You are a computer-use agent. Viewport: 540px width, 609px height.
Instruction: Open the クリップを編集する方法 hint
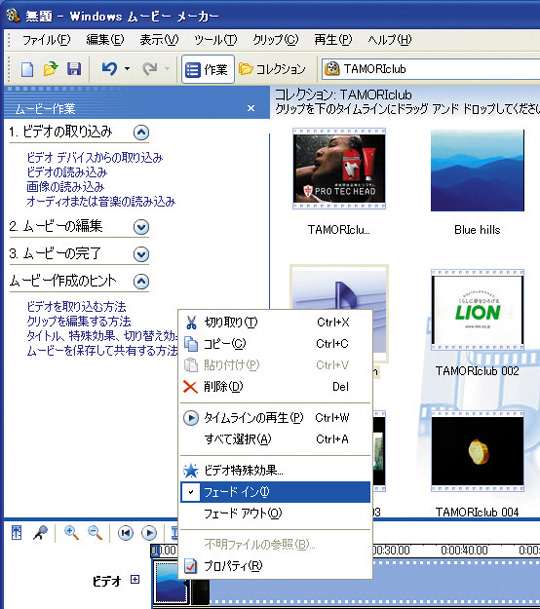(78, 322)
